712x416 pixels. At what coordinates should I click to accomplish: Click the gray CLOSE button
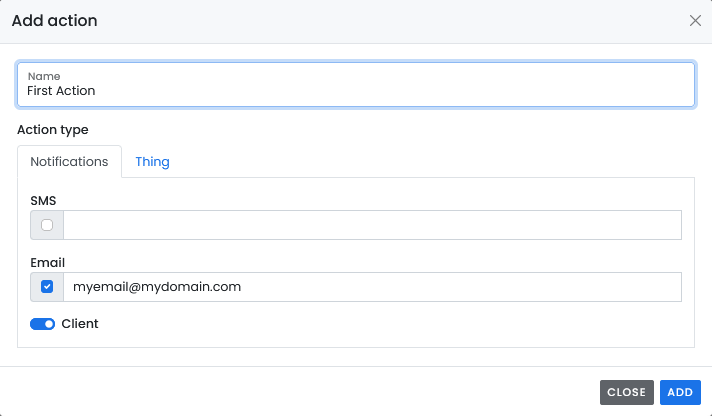pos(627,392)
